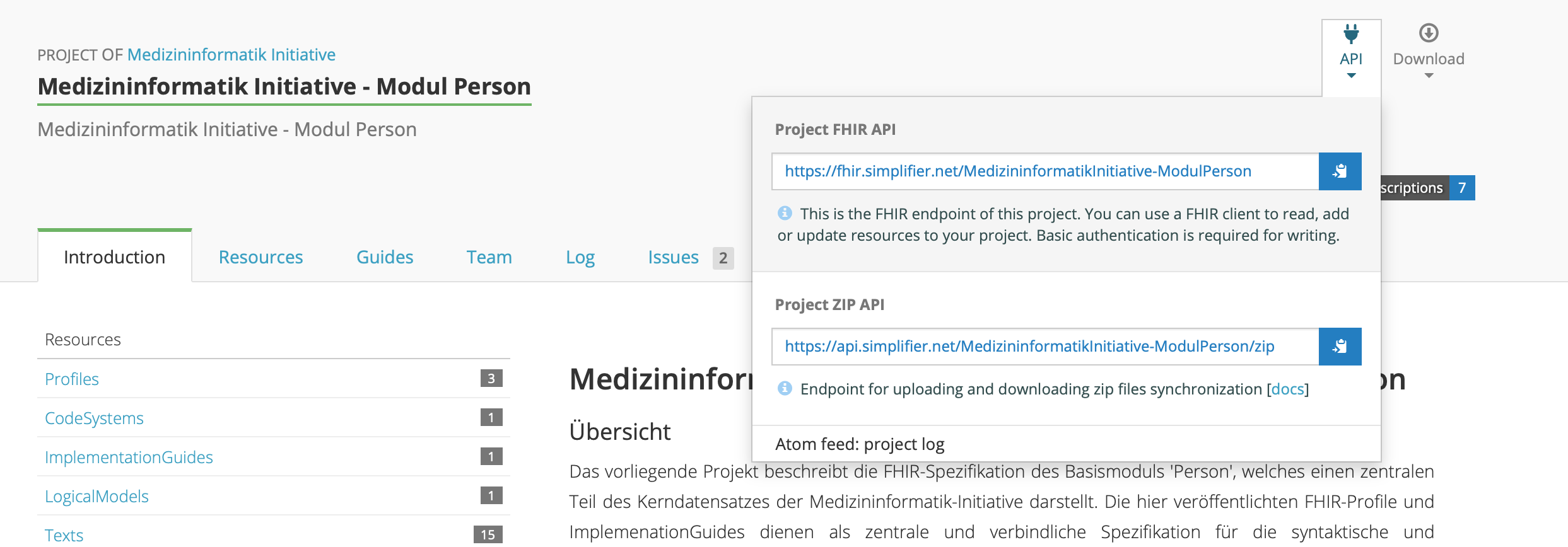This screenshot has height=547, width=1568.
Task: Click the sidebar Resources heading
Action: pyautogui.click(x=83, y=340)
